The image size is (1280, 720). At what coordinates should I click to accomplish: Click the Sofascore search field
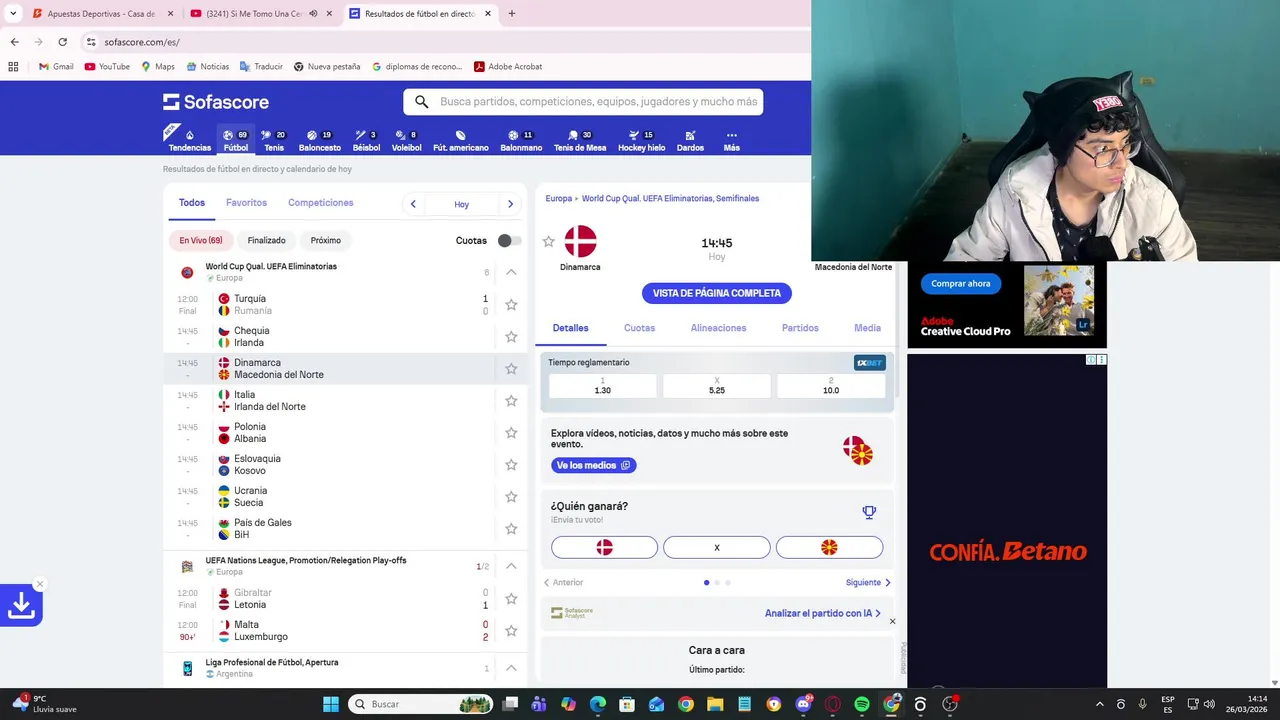pyautogui.click(x=583, y=102)
